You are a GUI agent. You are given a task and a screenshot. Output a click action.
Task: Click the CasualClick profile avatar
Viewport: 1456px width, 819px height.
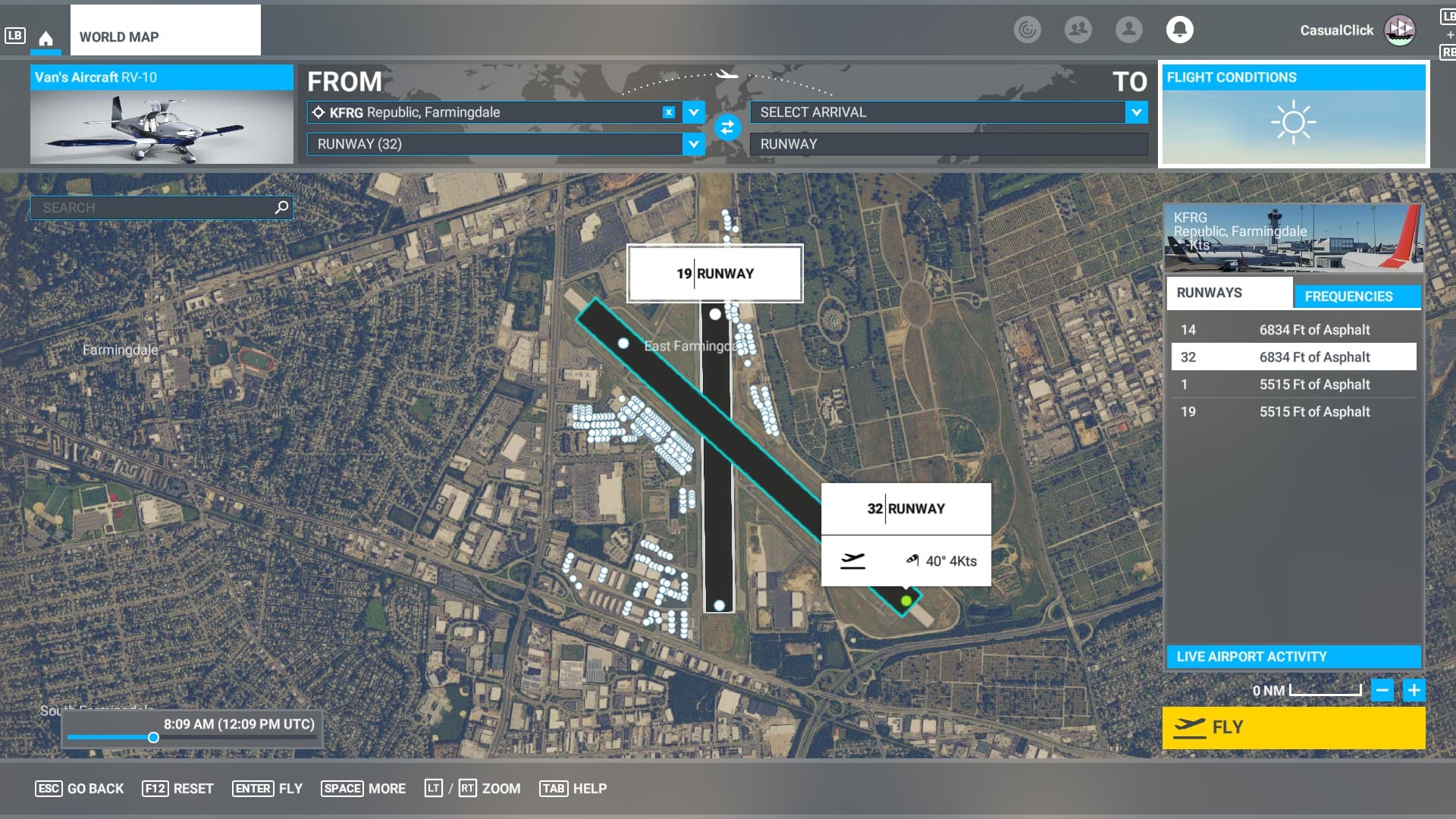(1399, 30)
